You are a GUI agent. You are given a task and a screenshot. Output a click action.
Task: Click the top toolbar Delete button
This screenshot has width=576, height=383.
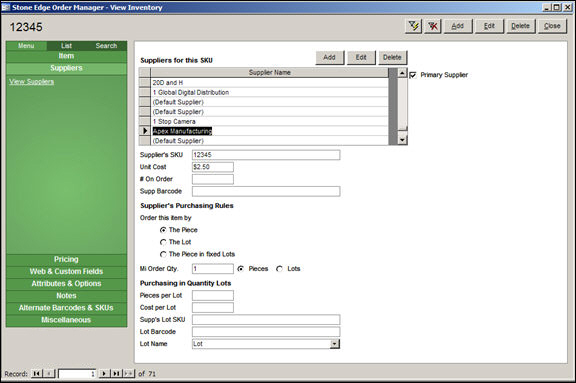pos(521,26)
